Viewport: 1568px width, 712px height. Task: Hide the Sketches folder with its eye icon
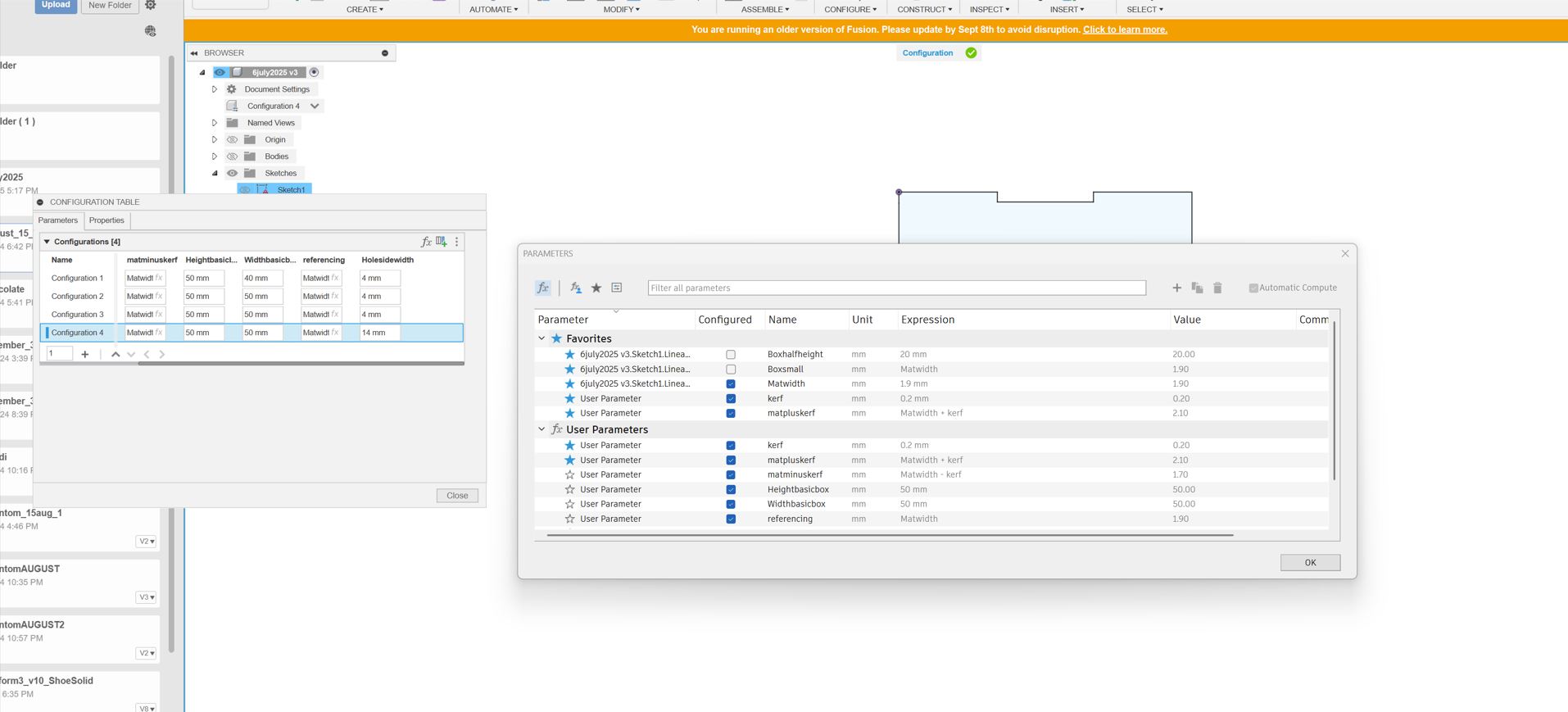[x=232, y=174]
